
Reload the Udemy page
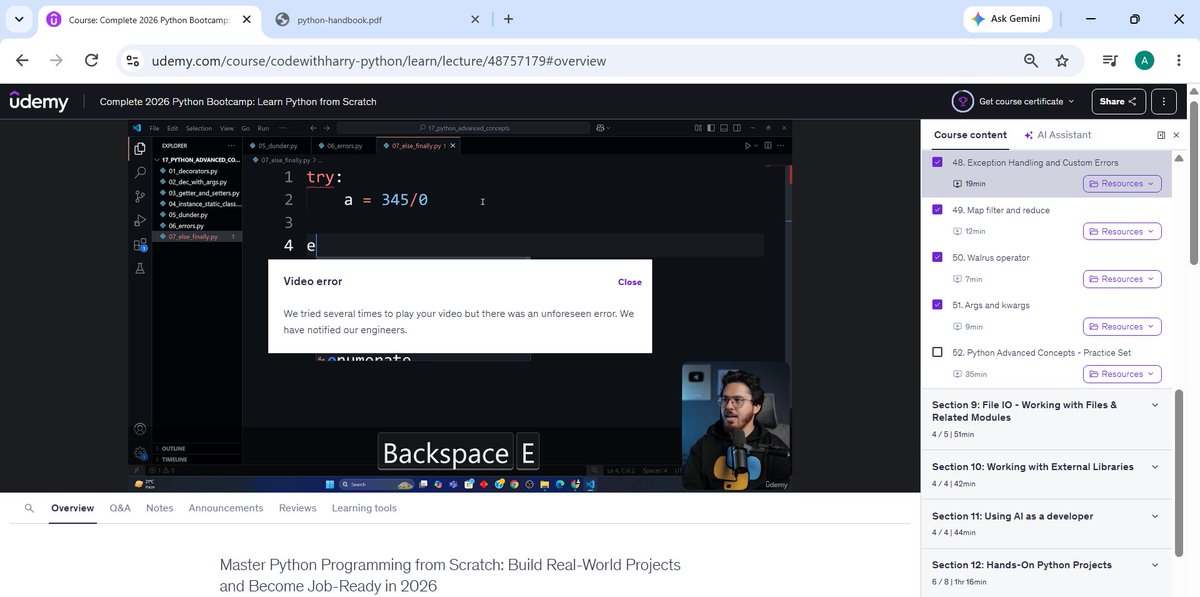pos(91,61)
